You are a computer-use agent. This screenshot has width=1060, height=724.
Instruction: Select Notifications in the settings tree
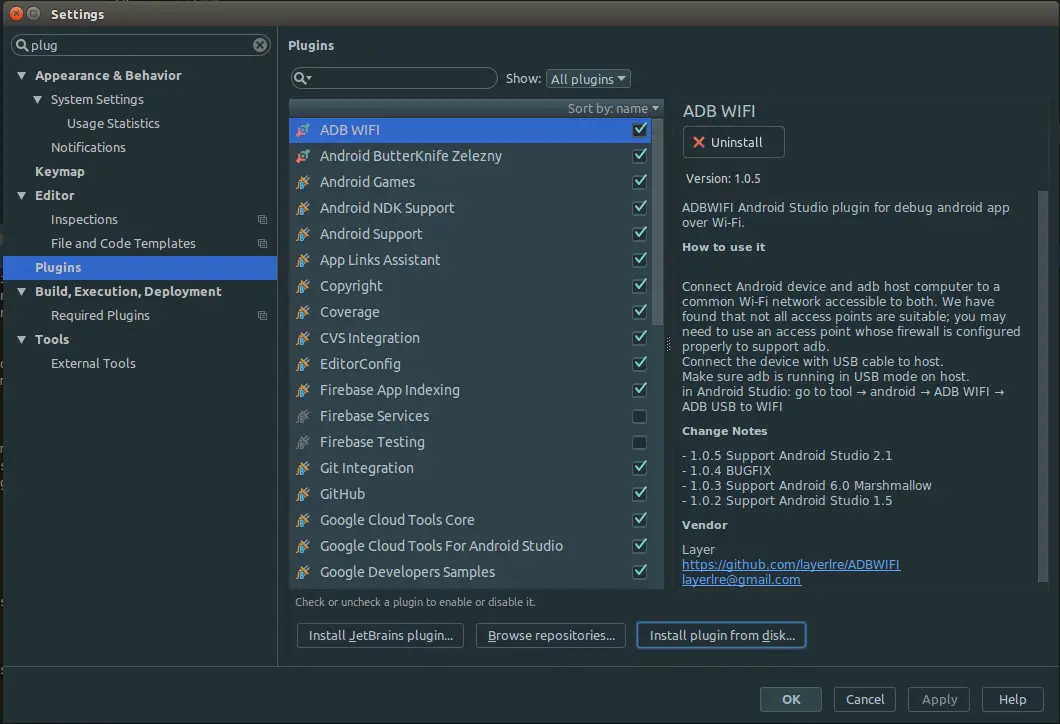[89, 147]
